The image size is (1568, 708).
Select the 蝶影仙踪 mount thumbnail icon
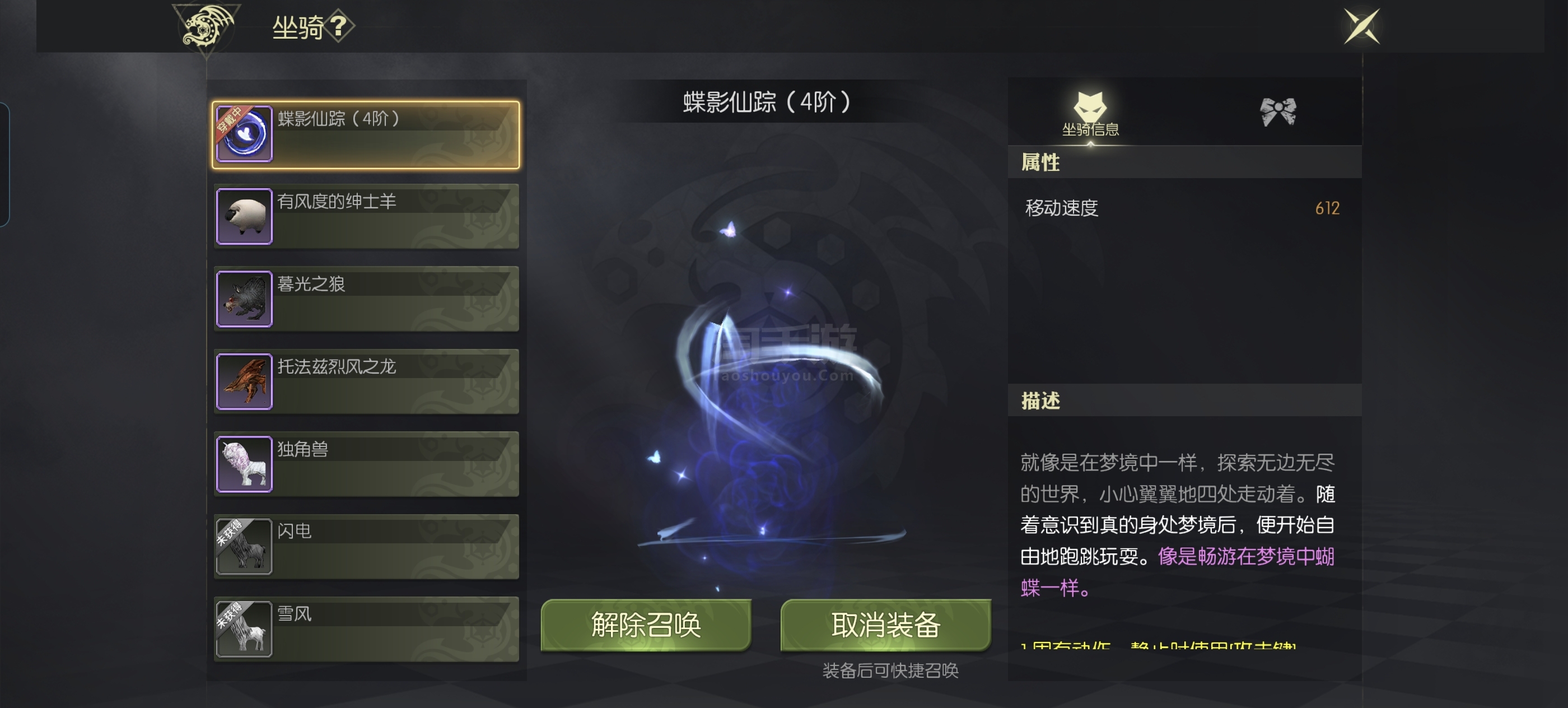coord(244,134)
